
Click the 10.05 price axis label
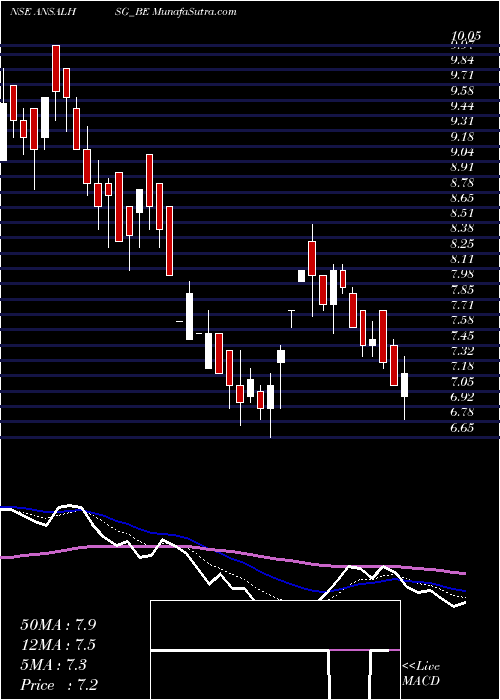tap(465, 36)
